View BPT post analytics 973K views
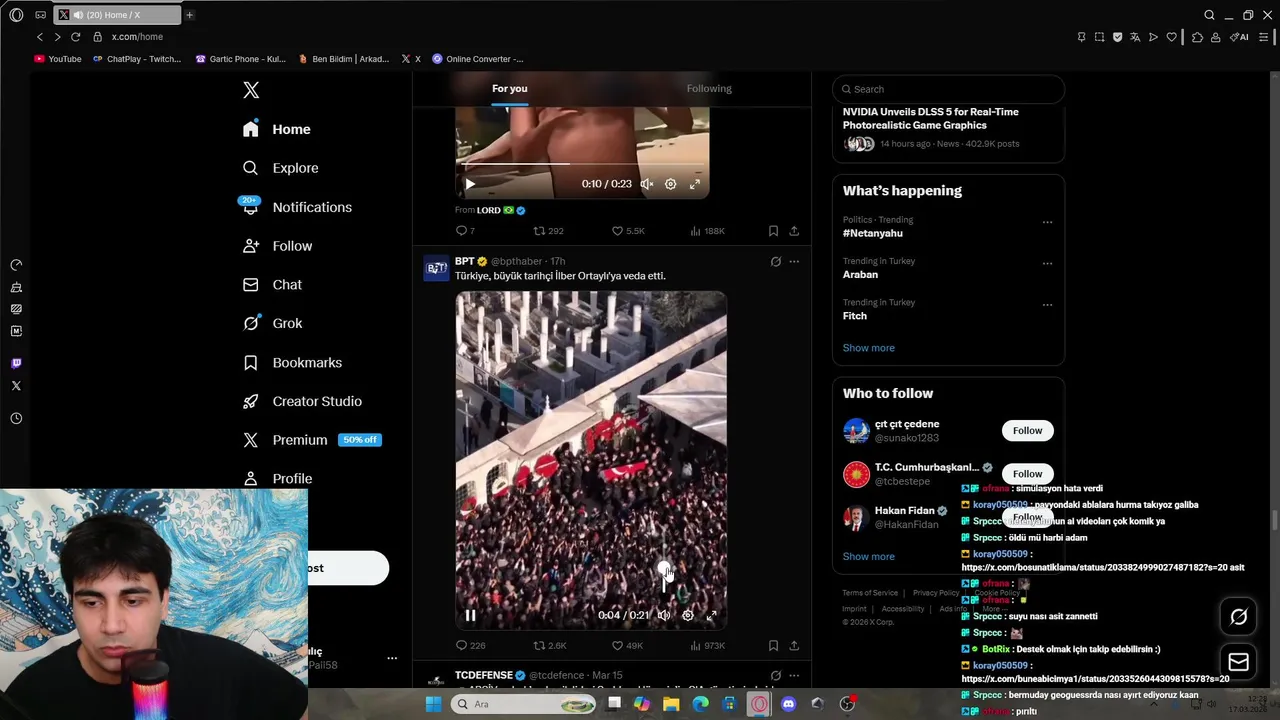 tap(707, 646)
